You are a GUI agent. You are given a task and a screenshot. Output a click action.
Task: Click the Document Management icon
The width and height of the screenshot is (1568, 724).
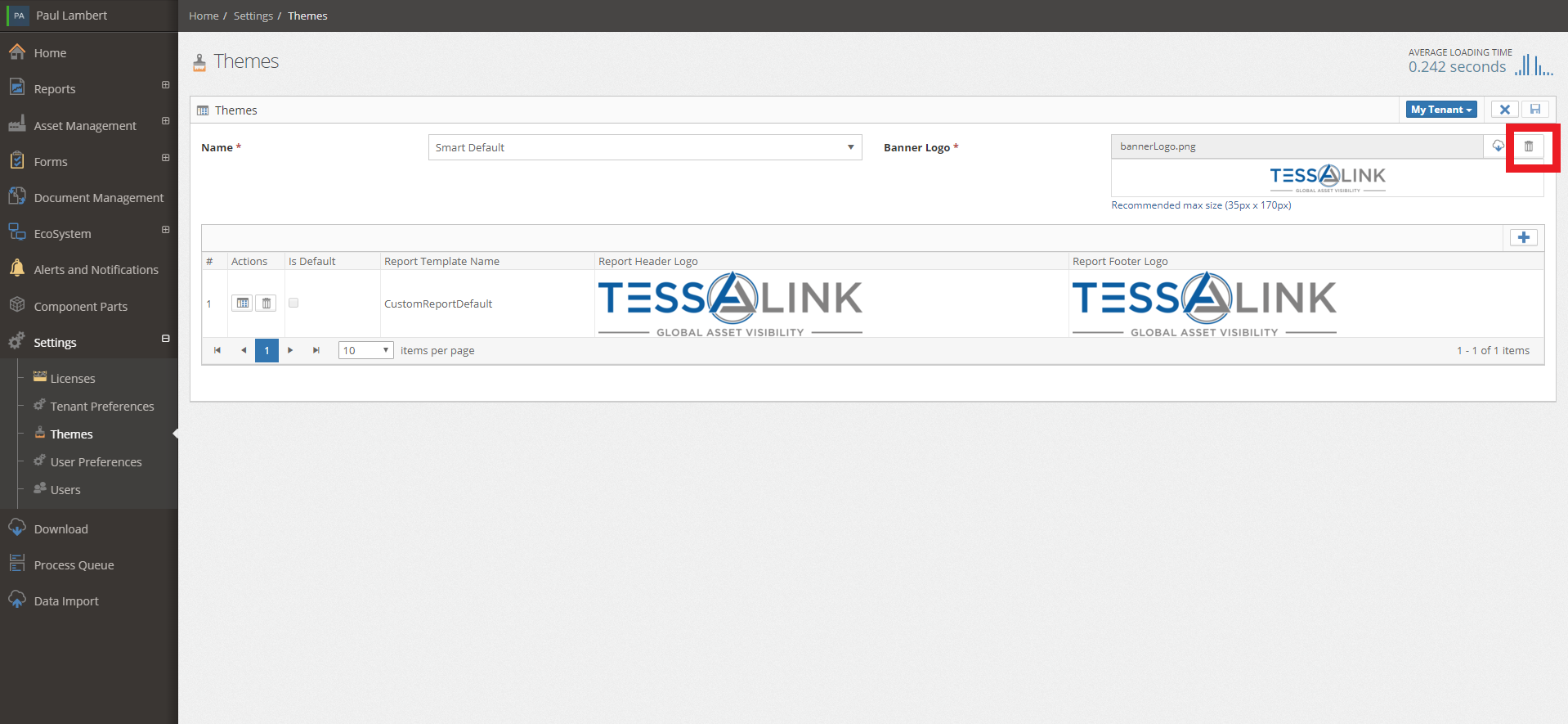pyautogui.click(x=17, y=196)
